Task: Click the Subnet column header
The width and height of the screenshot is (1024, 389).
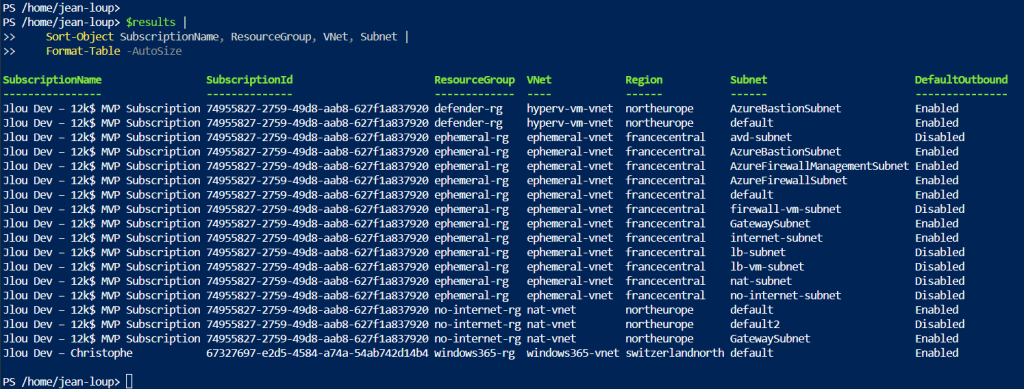Action: 748,80
